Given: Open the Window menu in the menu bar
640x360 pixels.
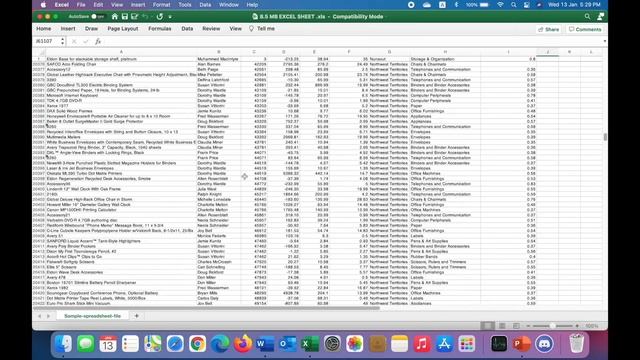Looking at the screenshot, I should click(229, 5).
